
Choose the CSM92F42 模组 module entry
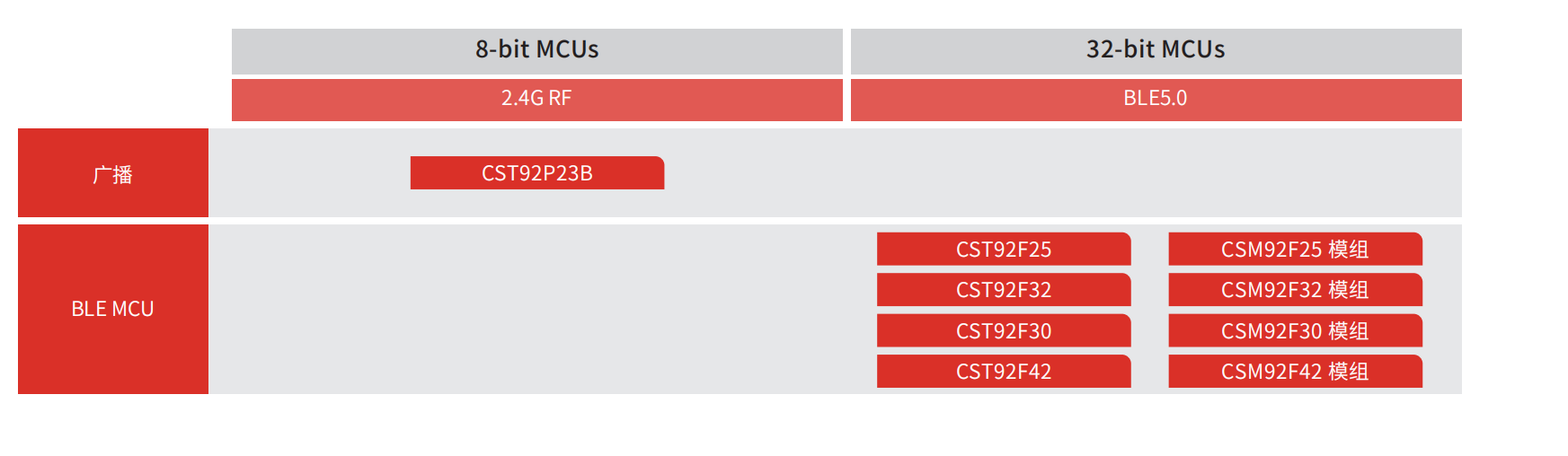pyautogui.click(x=1294, y=372)
